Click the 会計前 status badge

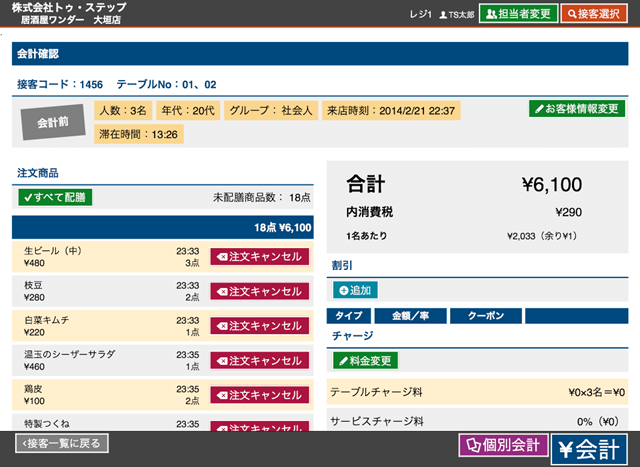(53, 121)
